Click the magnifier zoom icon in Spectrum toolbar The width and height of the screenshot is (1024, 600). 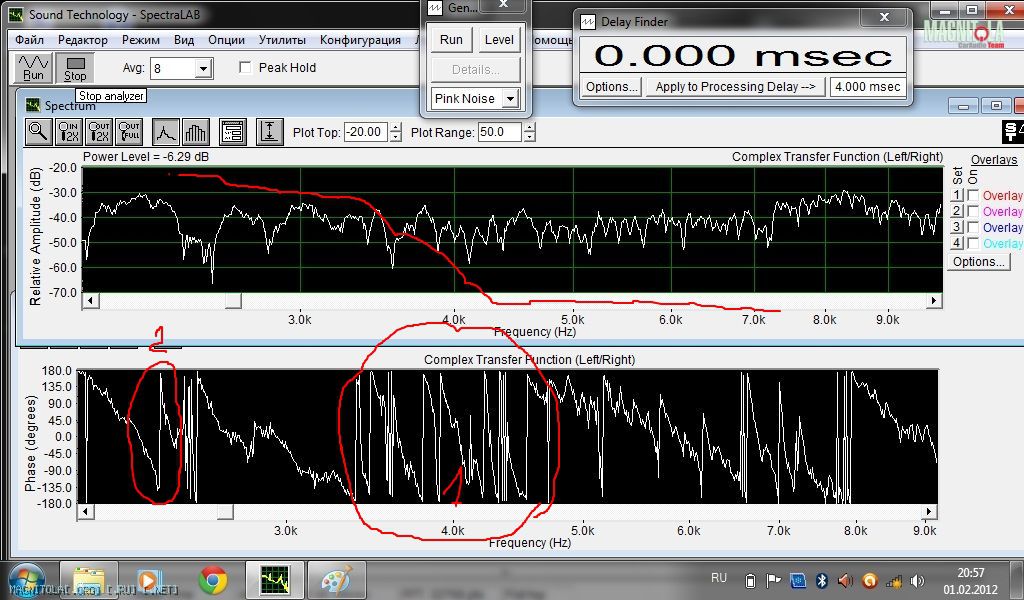coord(38,131)
